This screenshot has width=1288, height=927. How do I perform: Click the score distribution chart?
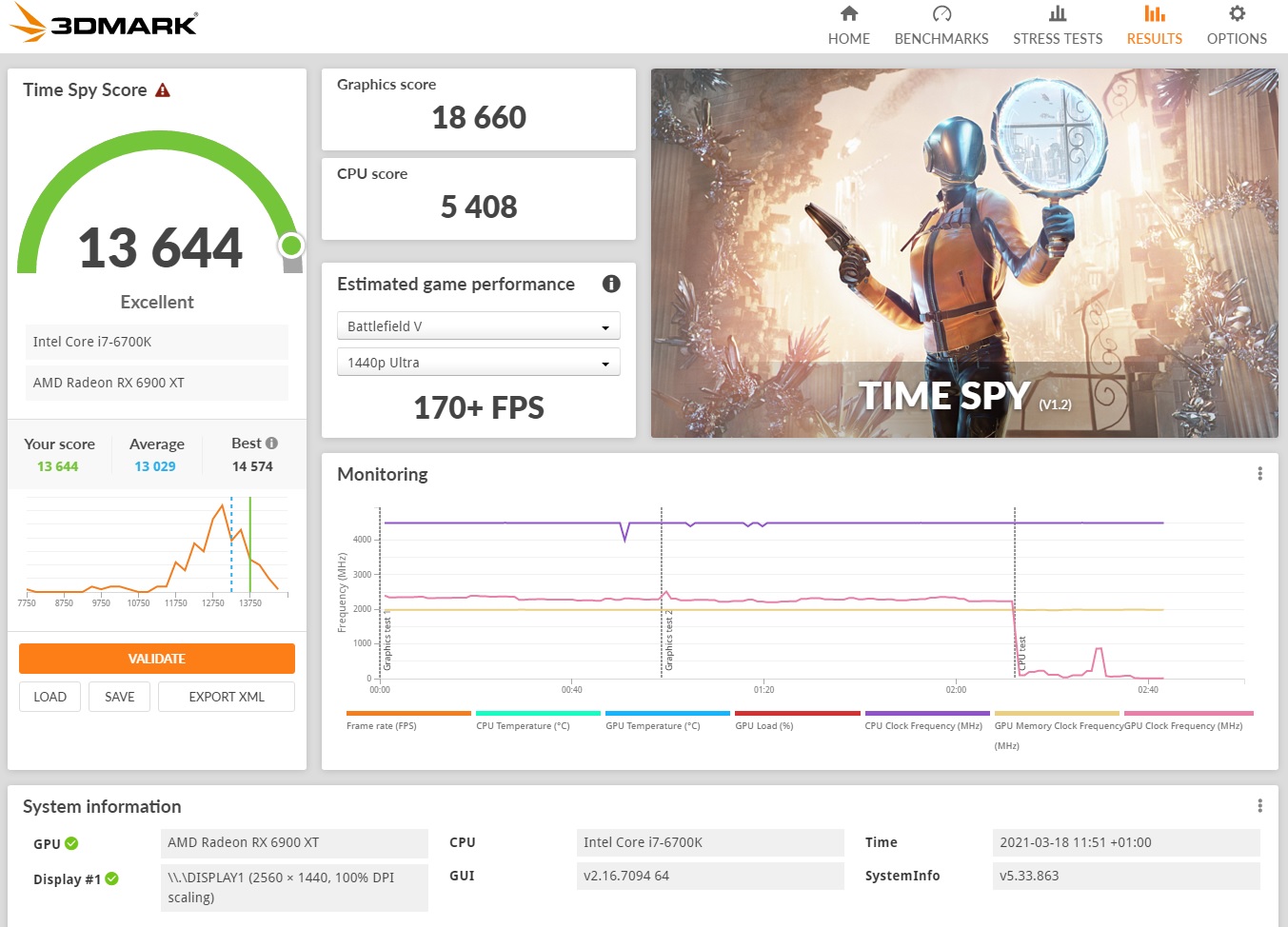point(157,552)
